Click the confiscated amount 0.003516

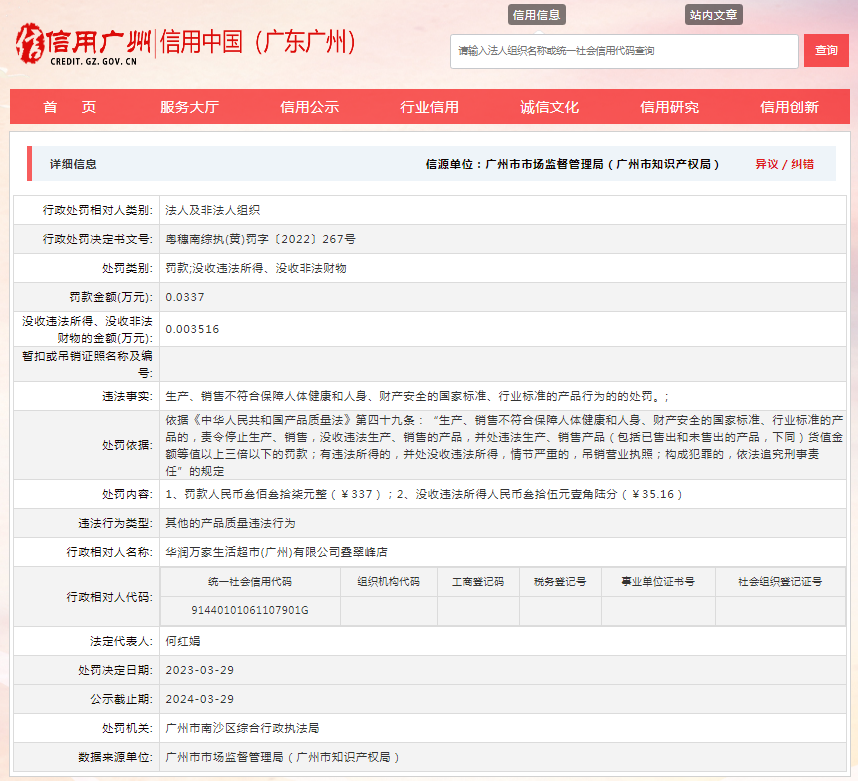(192, 329)
